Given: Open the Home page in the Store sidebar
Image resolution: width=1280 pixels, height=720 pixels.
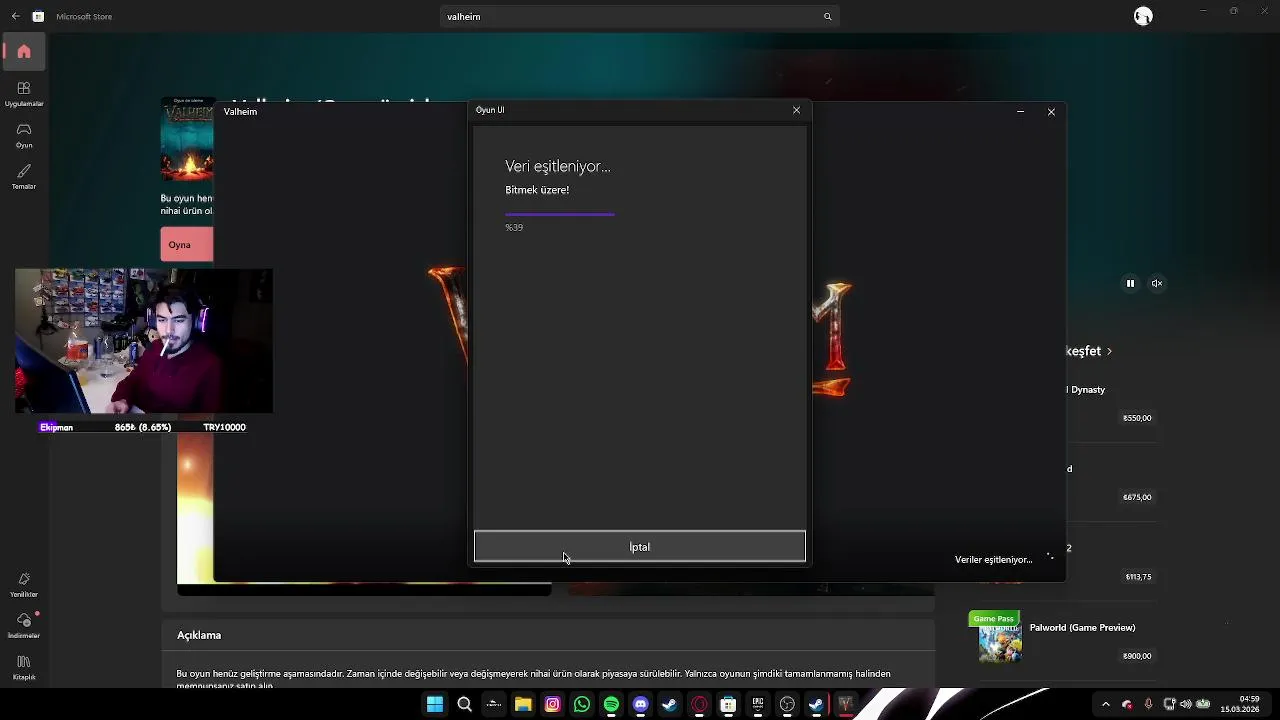Looking at the screenshot, I should (x=24, y=52).
